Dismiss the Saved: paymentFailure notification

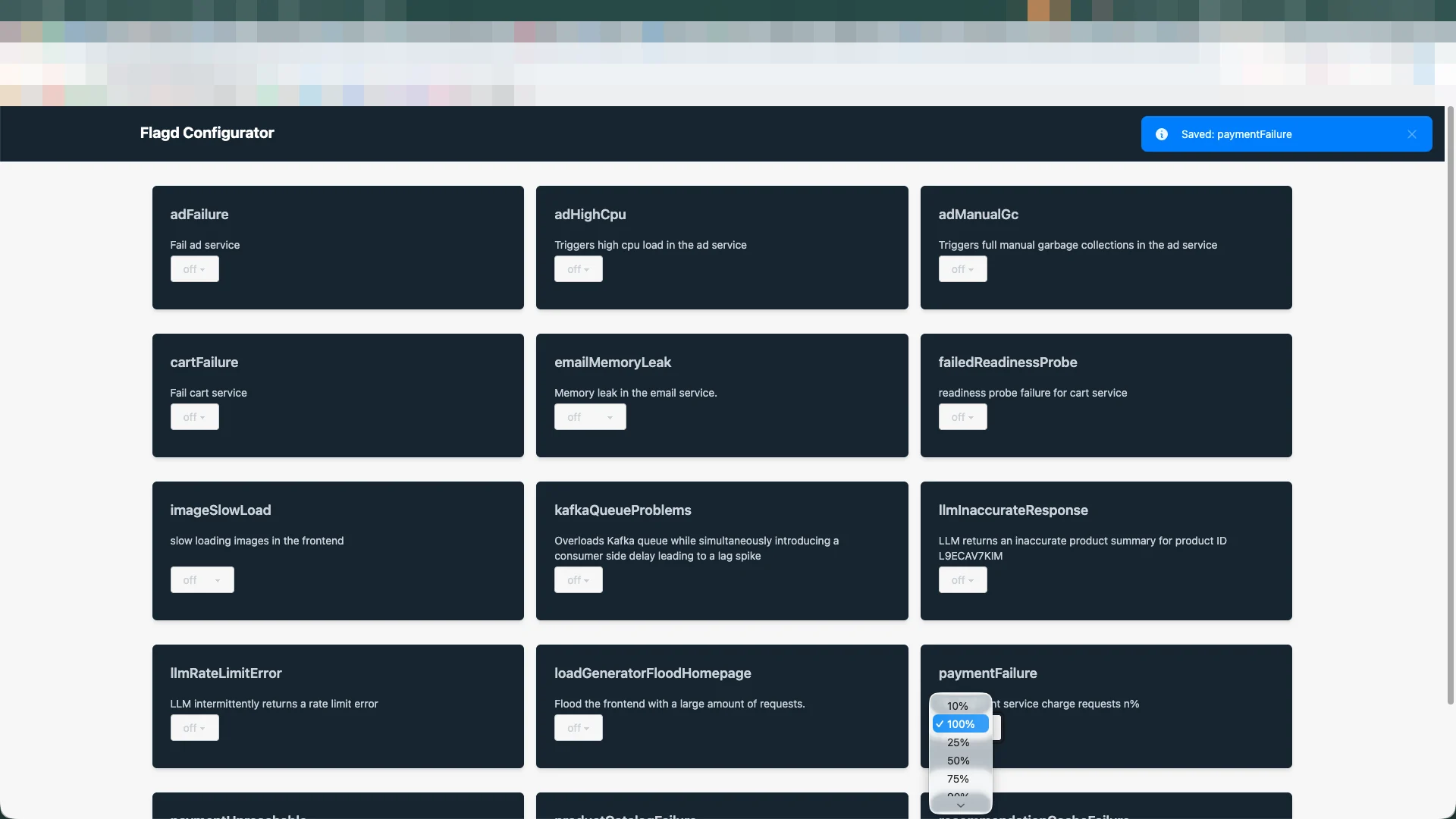(x=1412, y=134)
